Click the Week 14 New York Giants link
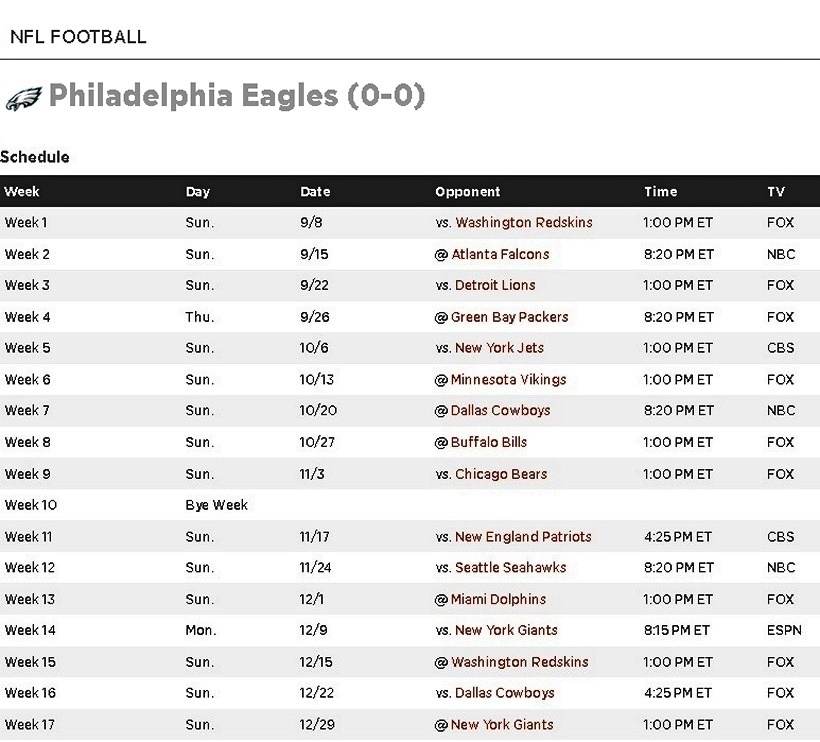 pos(506,631)
